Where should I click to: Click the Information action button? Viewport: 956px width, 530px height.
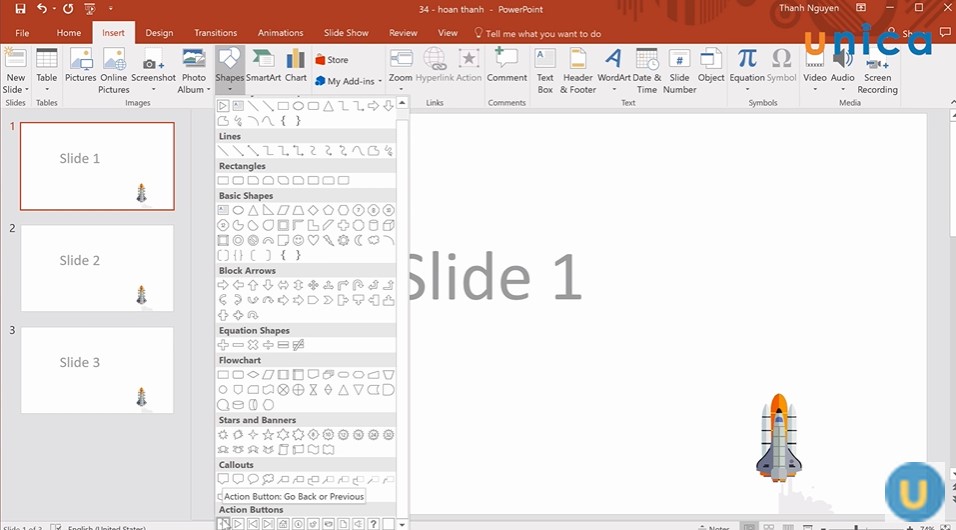[298, 524]
